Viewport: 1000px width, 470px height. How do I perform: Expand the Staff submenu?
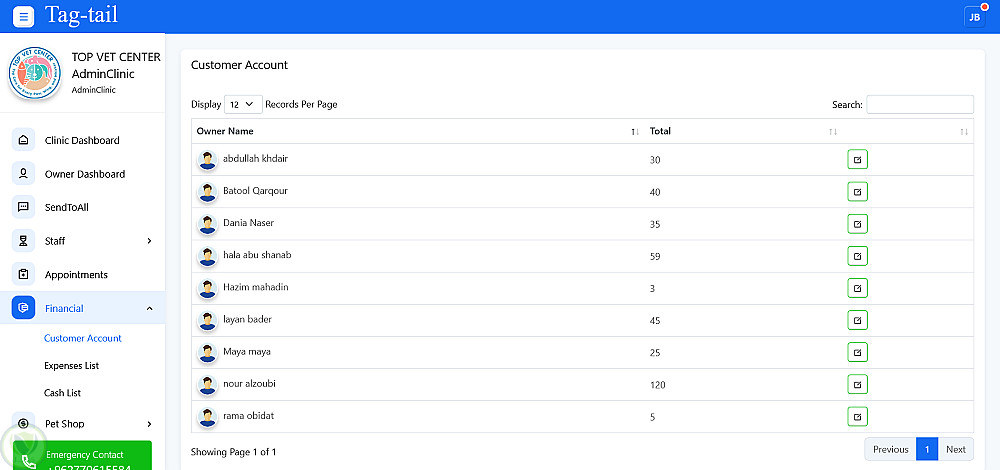[149, 241]
